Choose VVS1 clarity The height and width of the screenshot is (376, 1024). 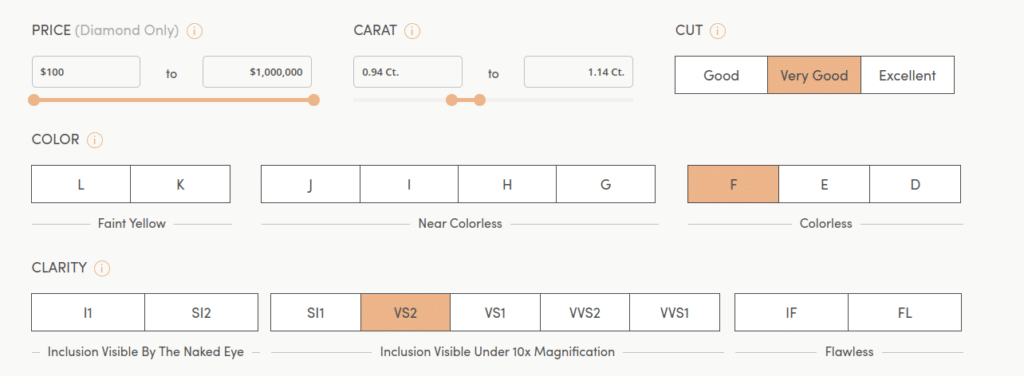point(675,313)
